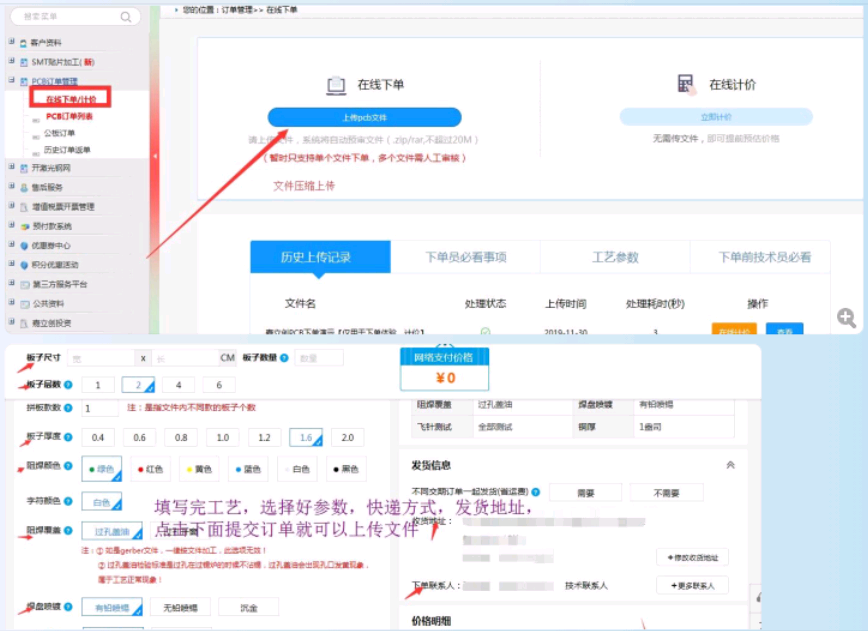Switch to the 工艺参数 tab

614,257
